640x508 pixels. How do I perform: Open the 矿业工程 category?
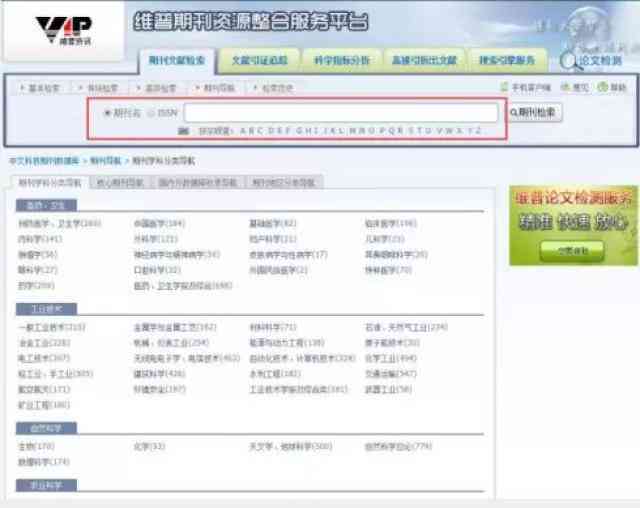[x=44, y=405]
